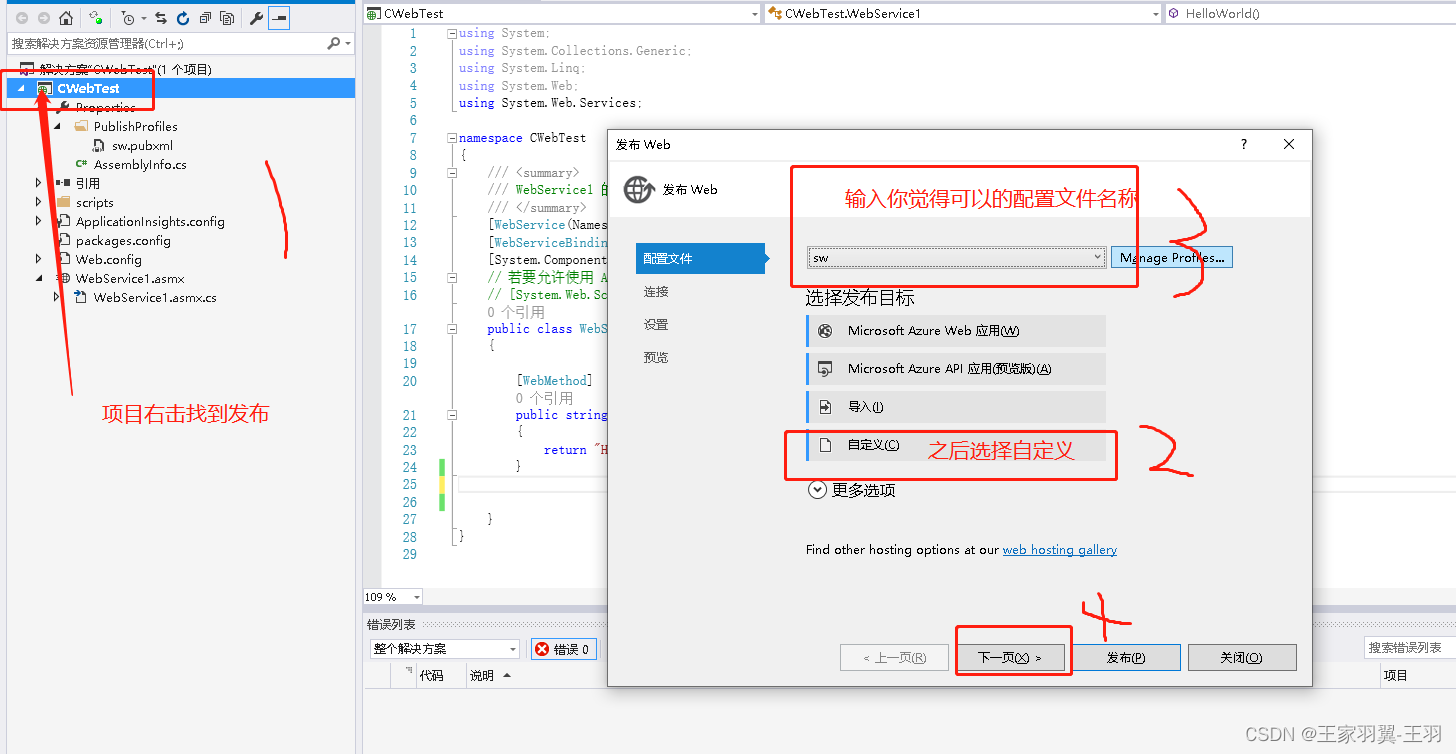Screen dimensions: 1456x754
Task: Select the PublishProfiles folder
Action: (x=135, y=126)
